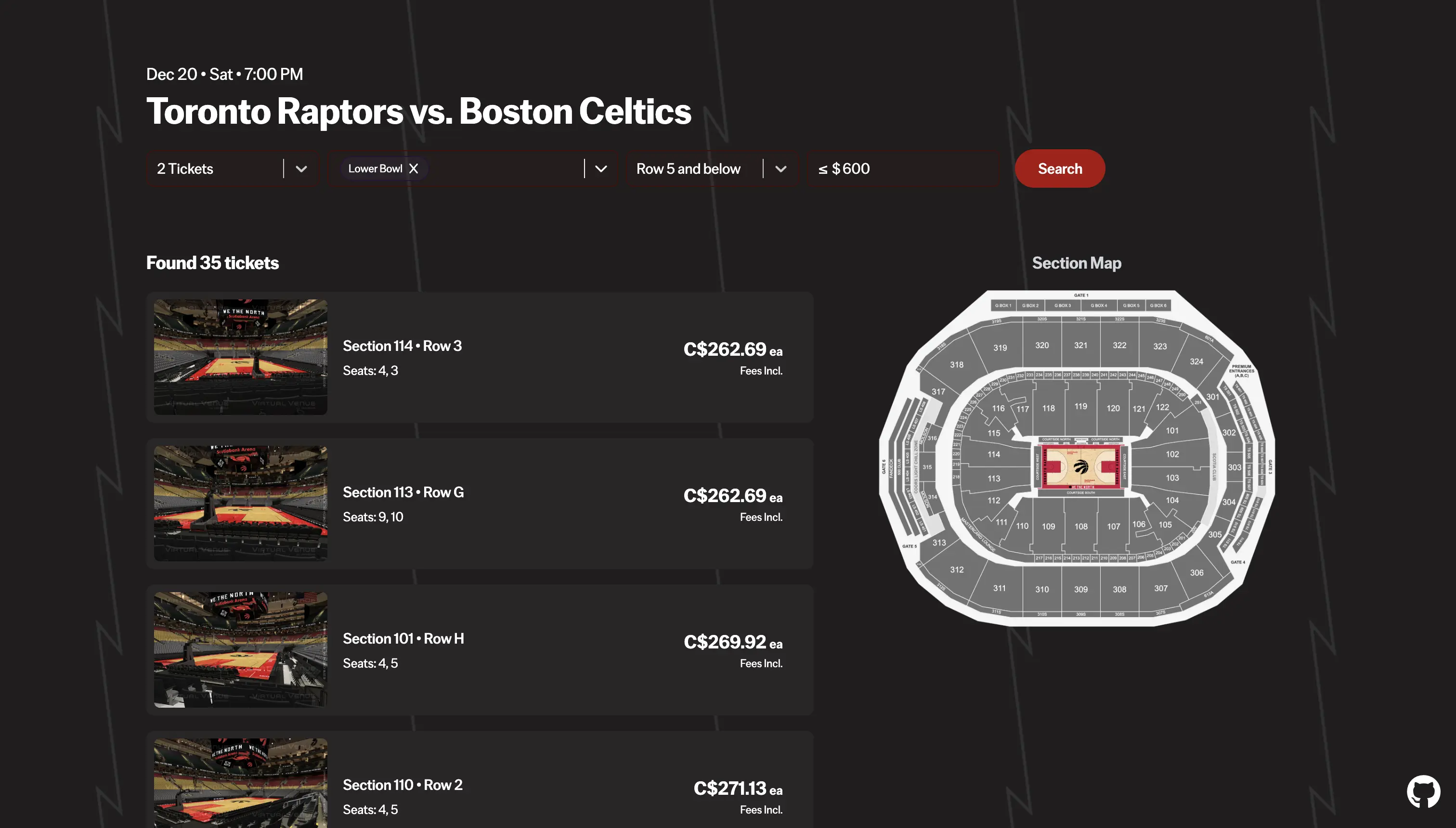Open the Section 114 Row 3 seat view thumbnail
The image size is (1456, 828).
[241, 357]
